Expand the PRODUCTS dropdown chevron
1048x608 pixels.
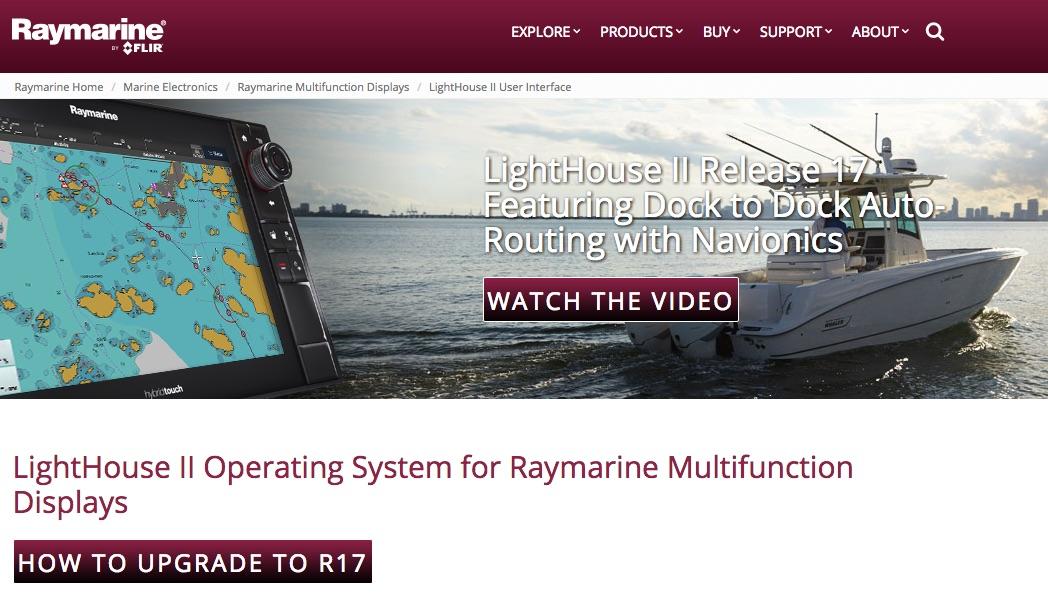679,31
